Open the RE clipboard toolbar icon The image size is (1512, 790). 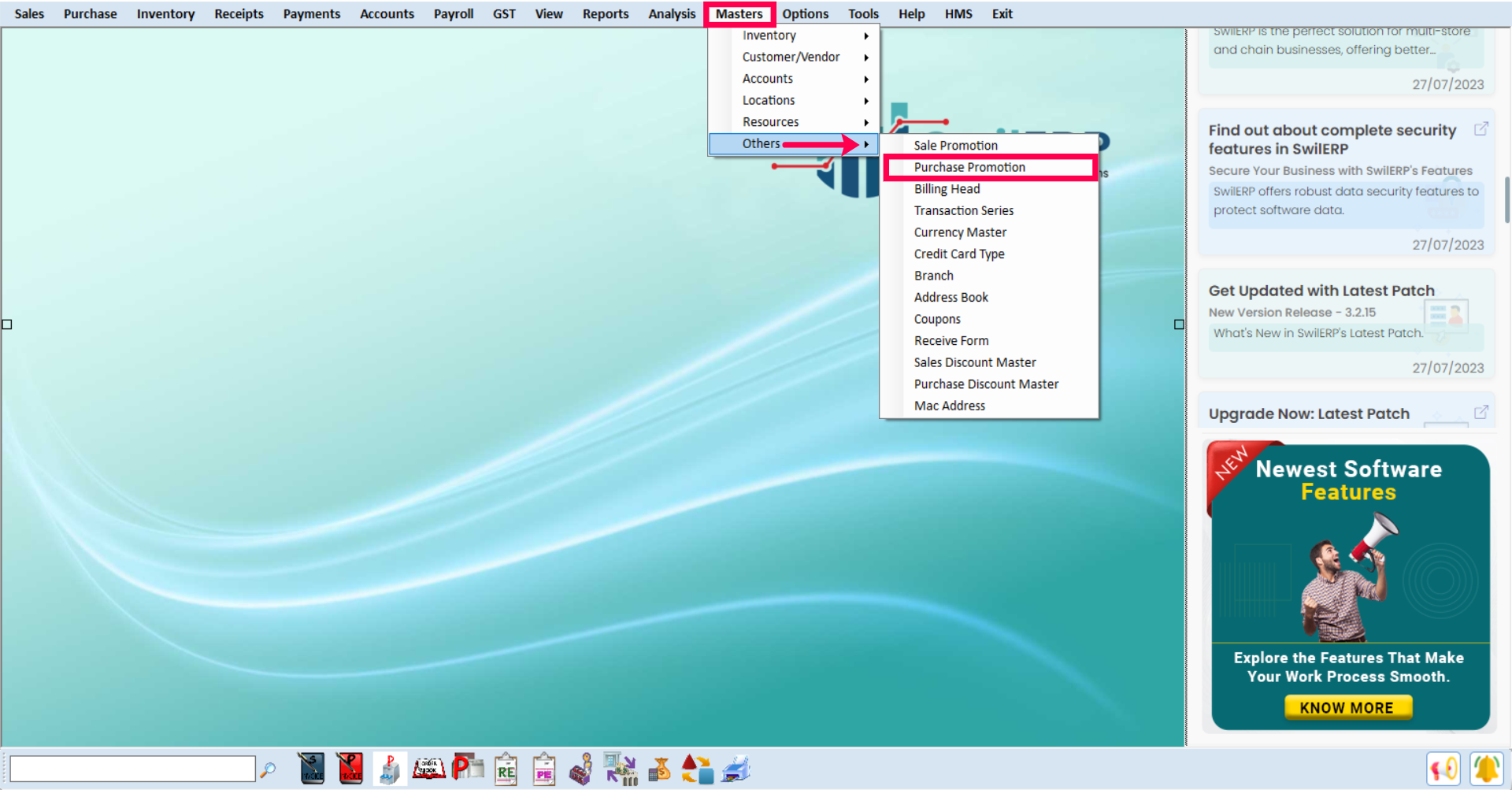point(506,769)
